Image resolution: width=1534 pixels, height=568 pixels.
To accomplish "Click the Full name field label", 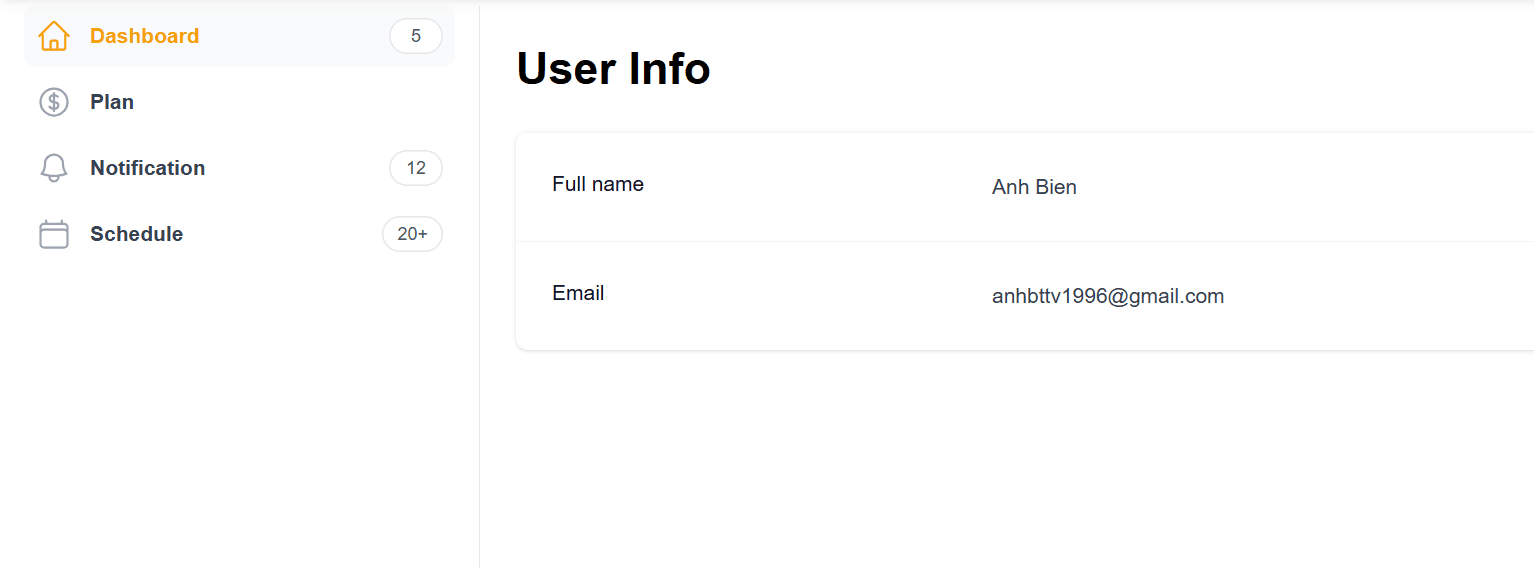I will (x=598, y=184).
